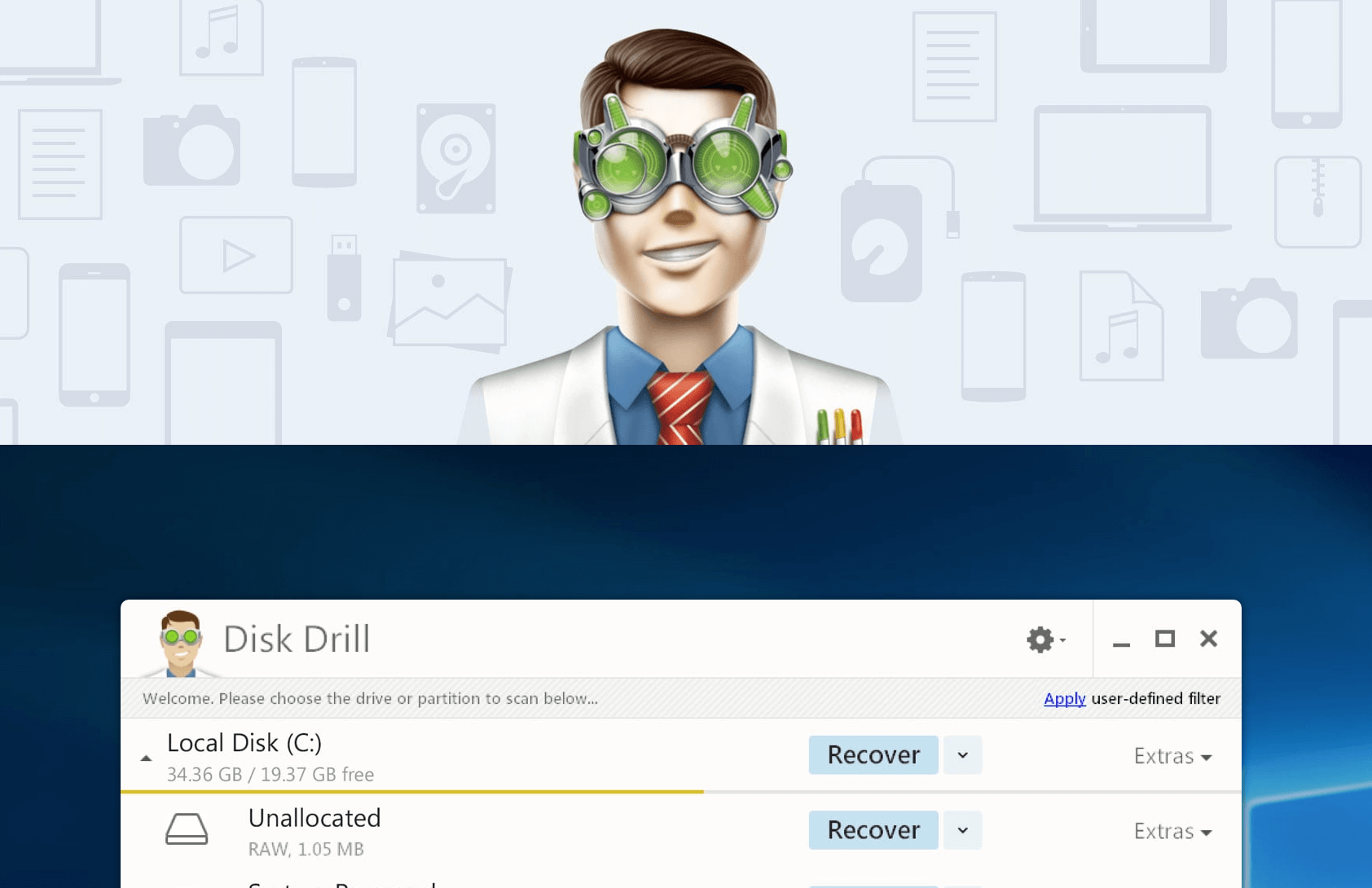The width and height of the screenshot is (1372, 888).
Task: Close the Disk Drill window
Action: pos(1208,639)
